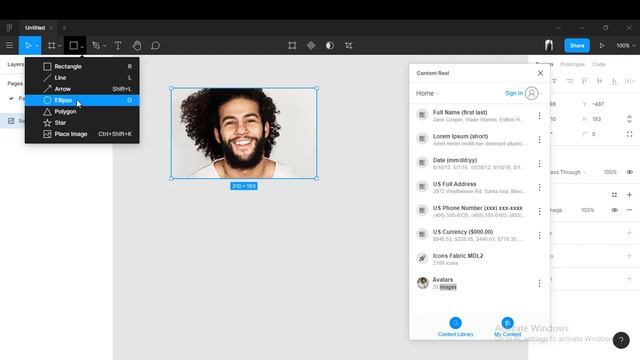Viewport: 640px width, 360px height.
Task: Open the Figma main menu hamburger
Action: [x=9, y=45]
